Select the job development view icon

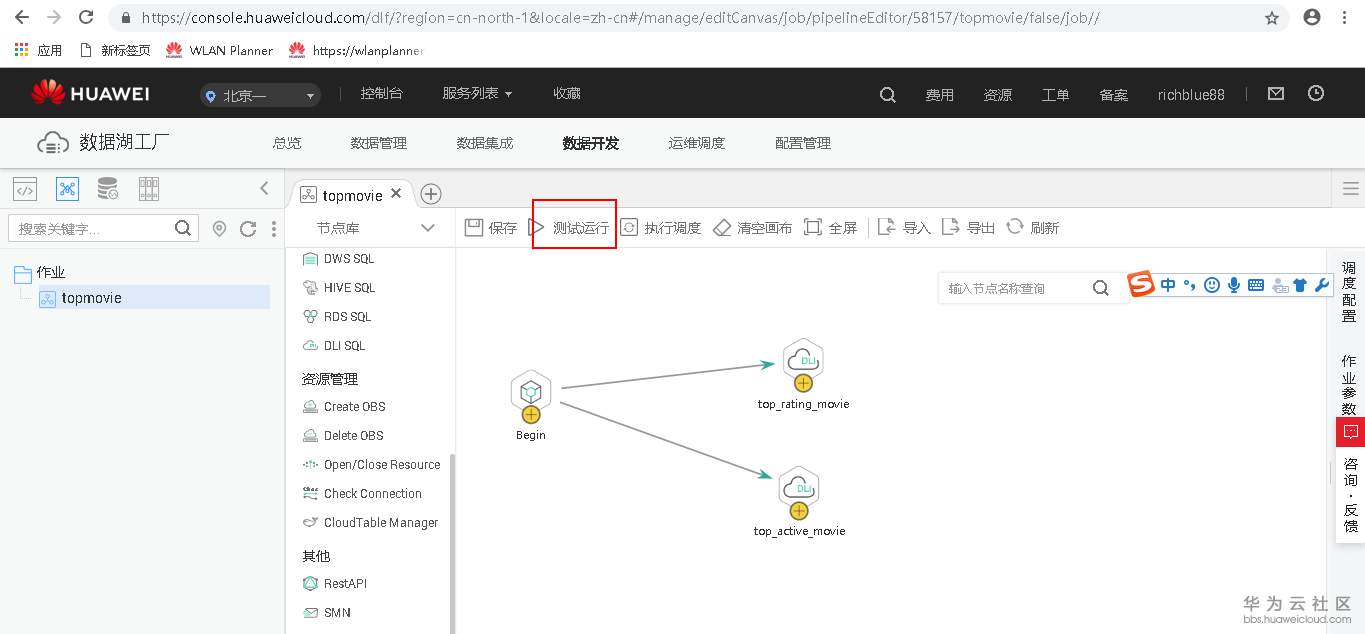(x=67, y=188)
